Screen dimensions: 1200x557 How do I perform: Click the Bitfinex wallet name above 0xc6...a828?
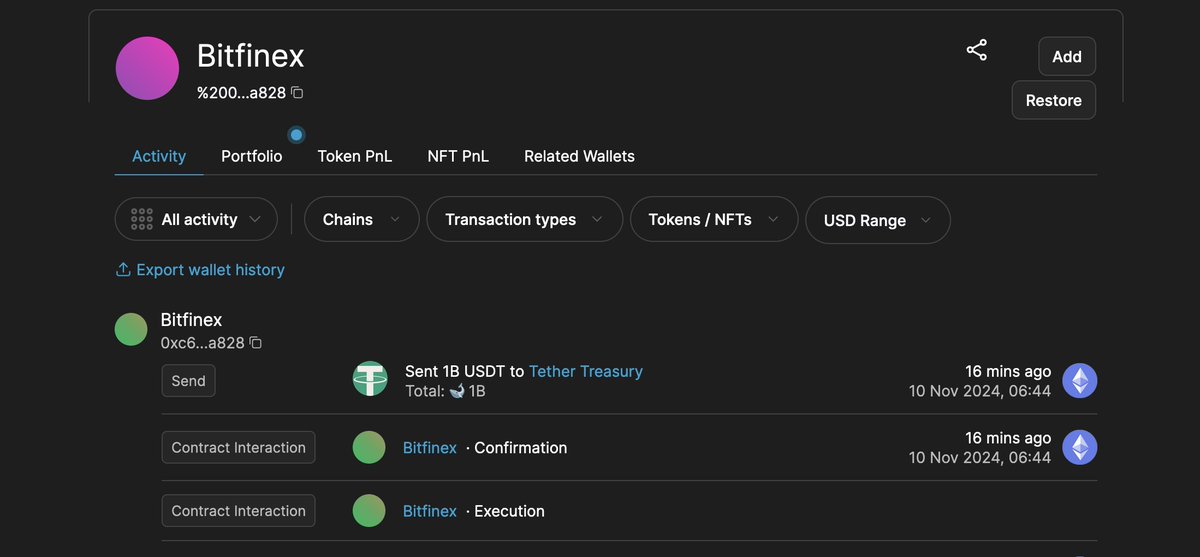point(191,320)
